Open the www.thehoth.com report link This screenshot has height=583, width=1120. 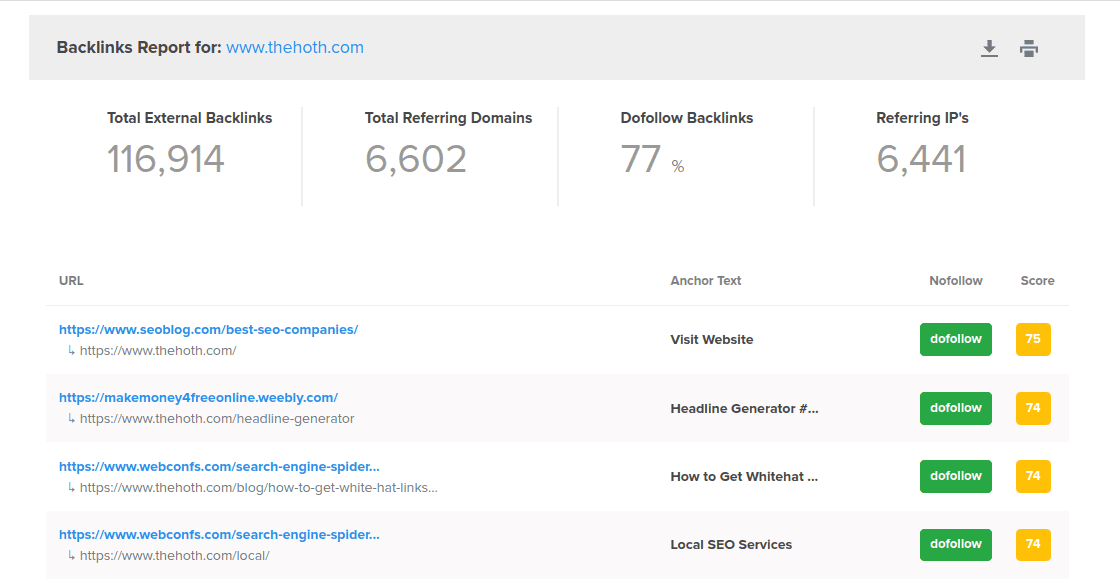click(295, 47)
